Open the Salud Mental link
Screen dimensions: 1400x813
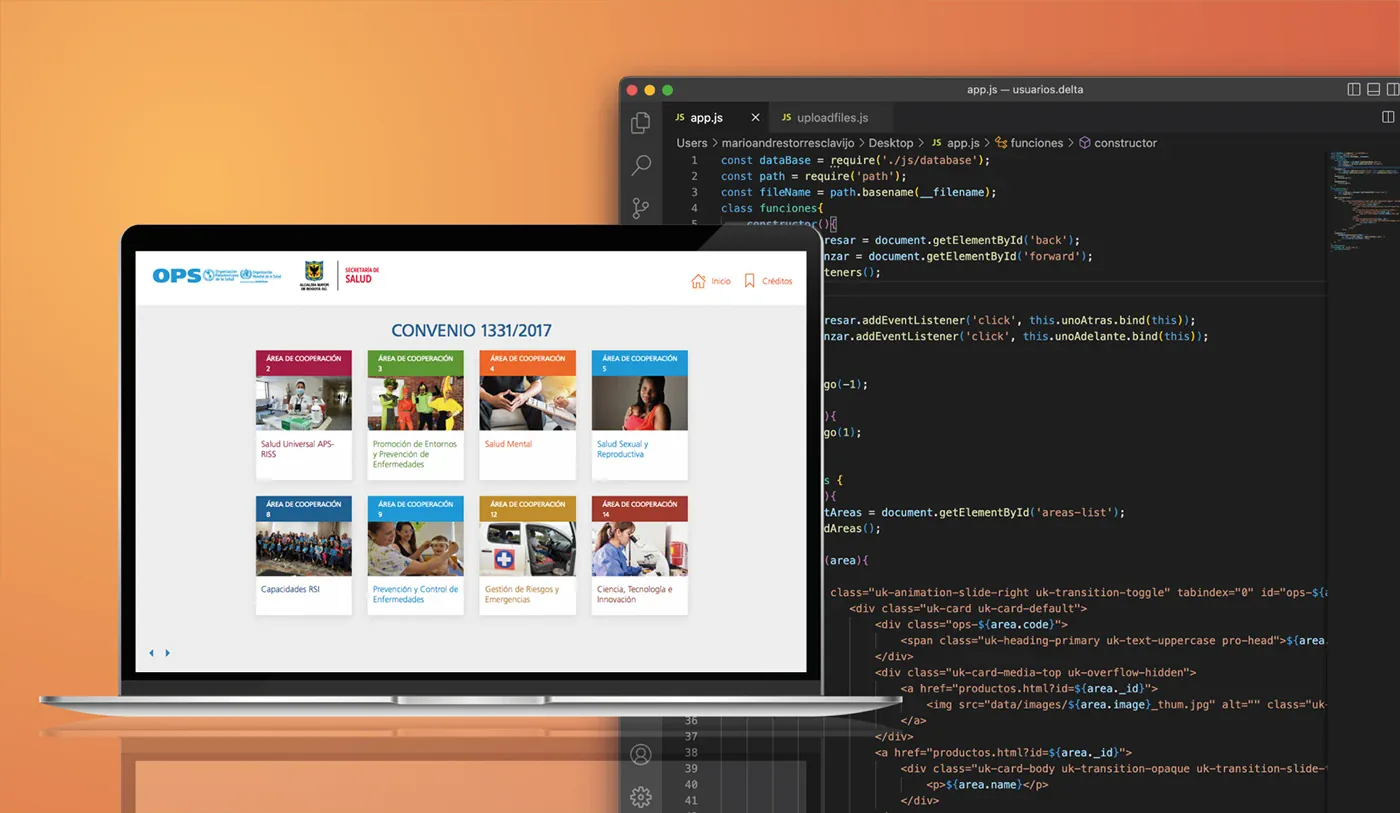(x=508, y=444)
